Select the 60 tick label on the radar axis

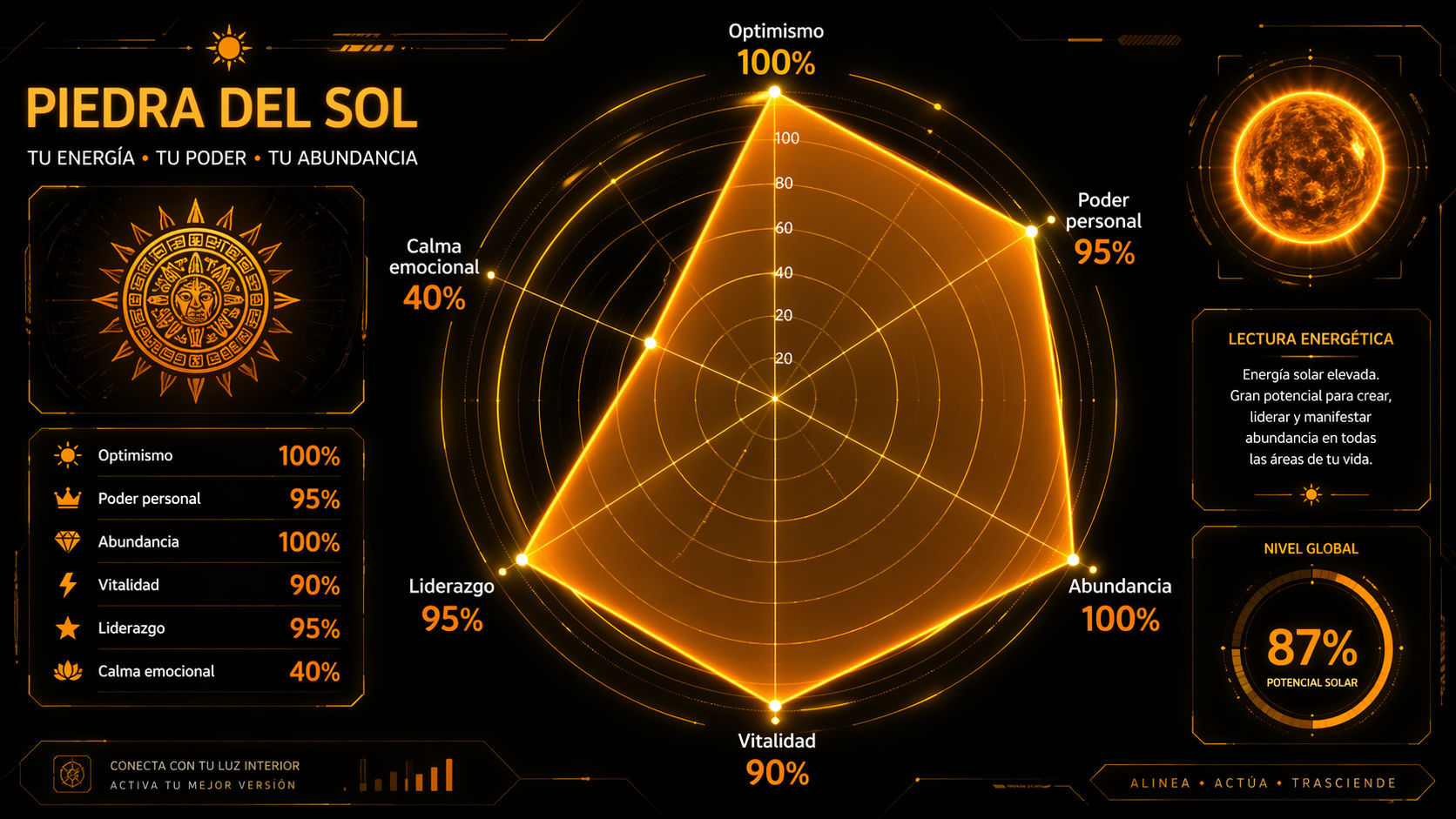(x=785, y=228)
